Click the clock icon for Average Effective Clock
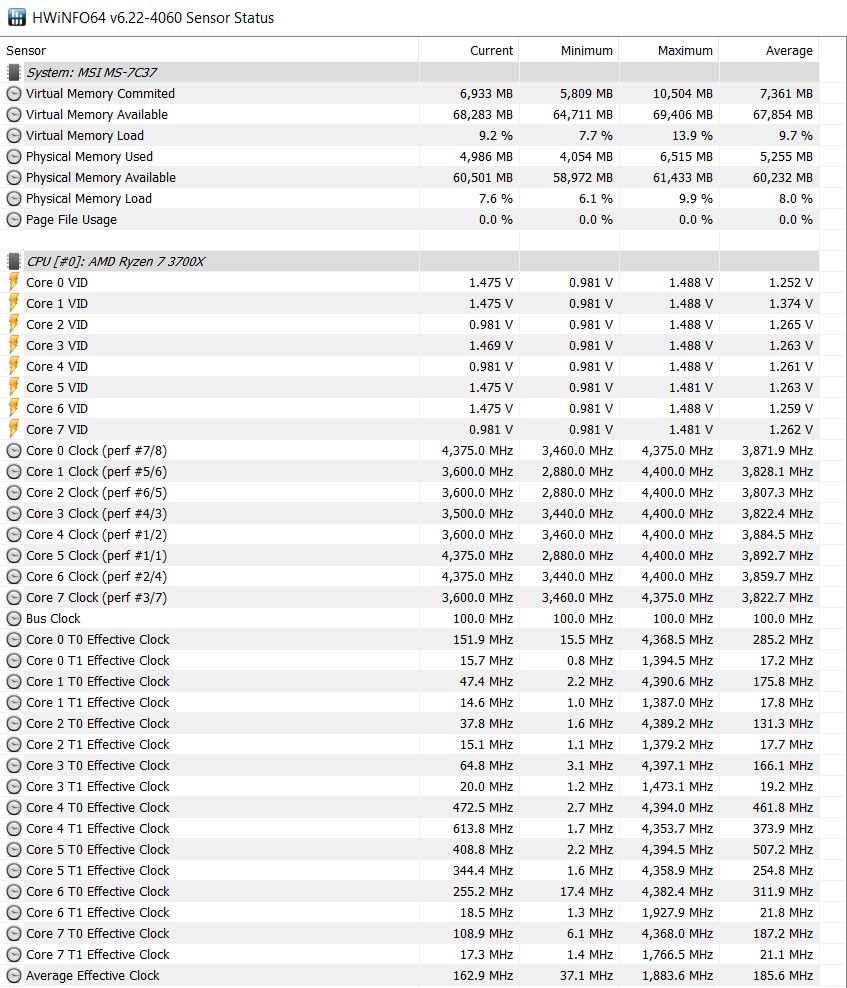This screenshot has width=847, height=988. tap(14, 975)
